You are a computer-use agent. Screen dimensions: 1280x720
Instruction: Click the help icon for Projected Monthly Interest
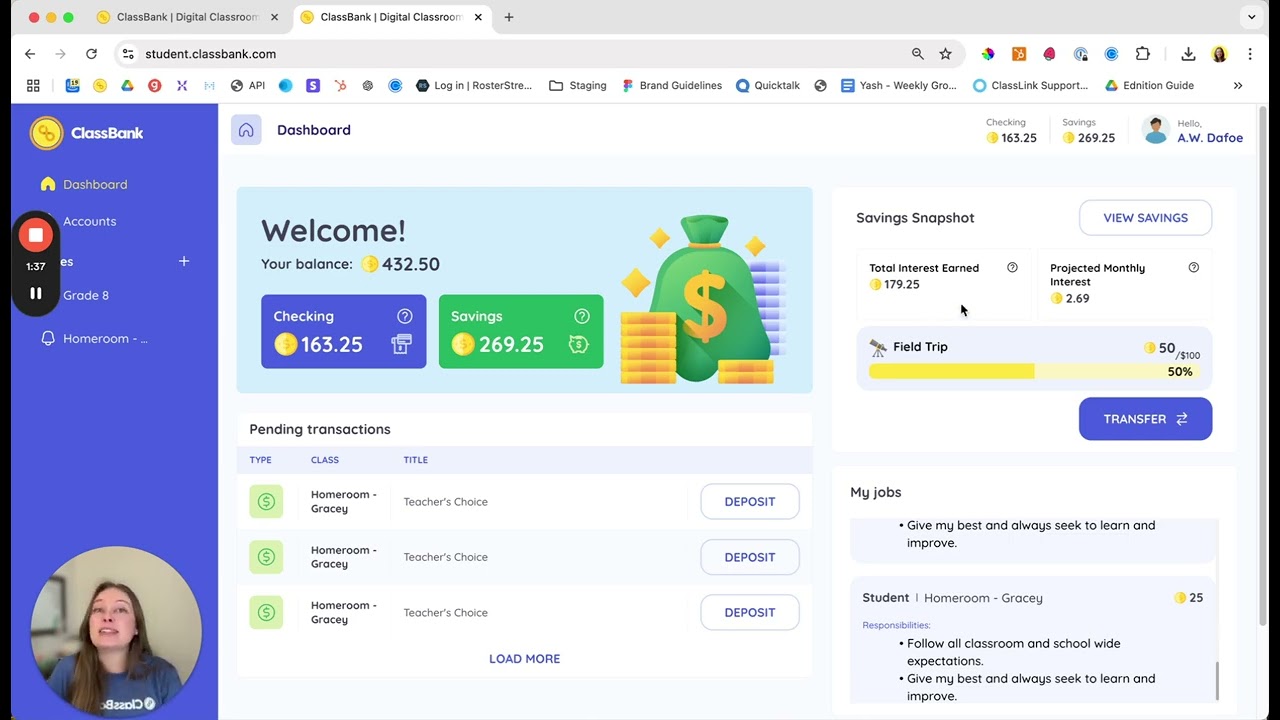point(1193,268)
